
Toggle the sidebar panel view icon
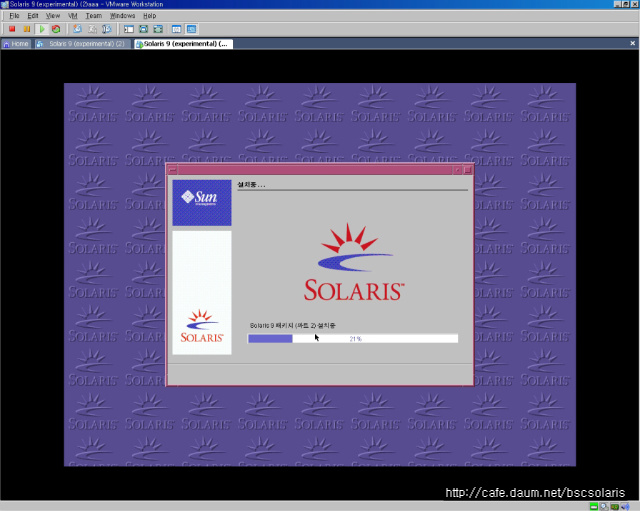click(x=129, y=29)
